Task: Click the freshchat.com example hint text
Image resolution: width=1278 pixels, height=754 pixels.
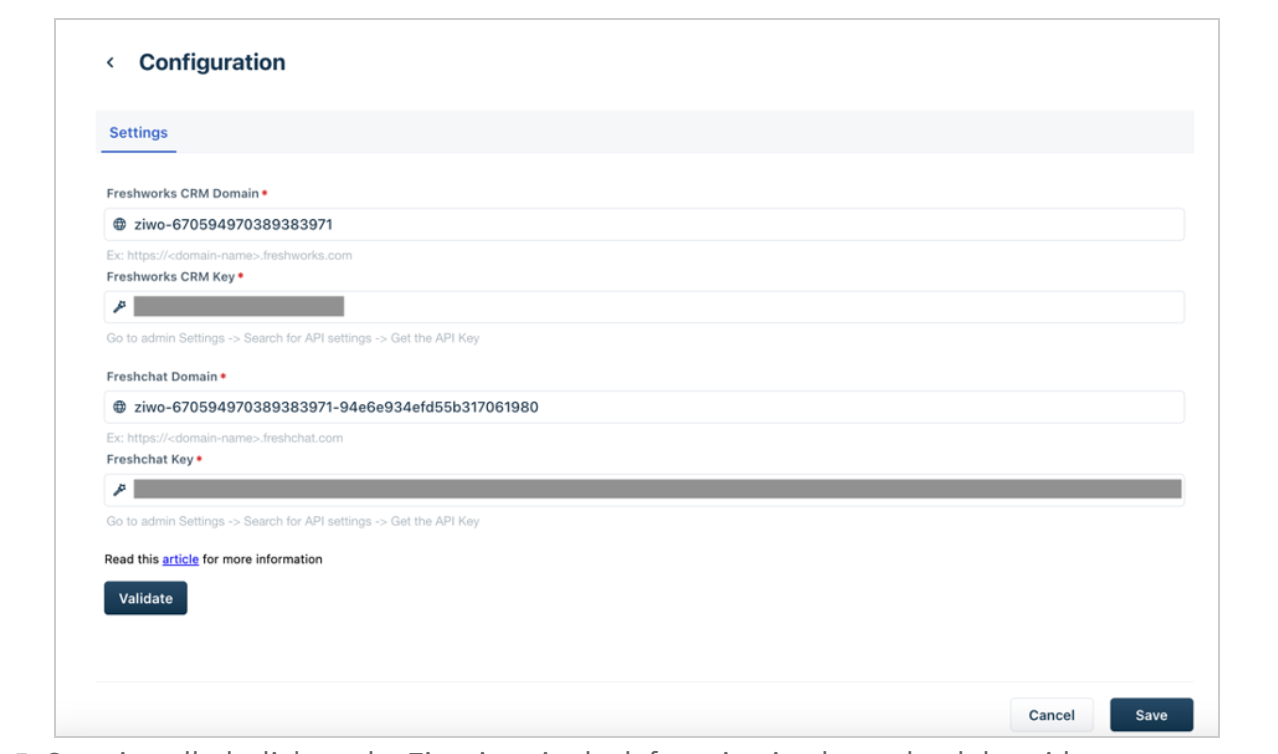Action: [224, 438]
